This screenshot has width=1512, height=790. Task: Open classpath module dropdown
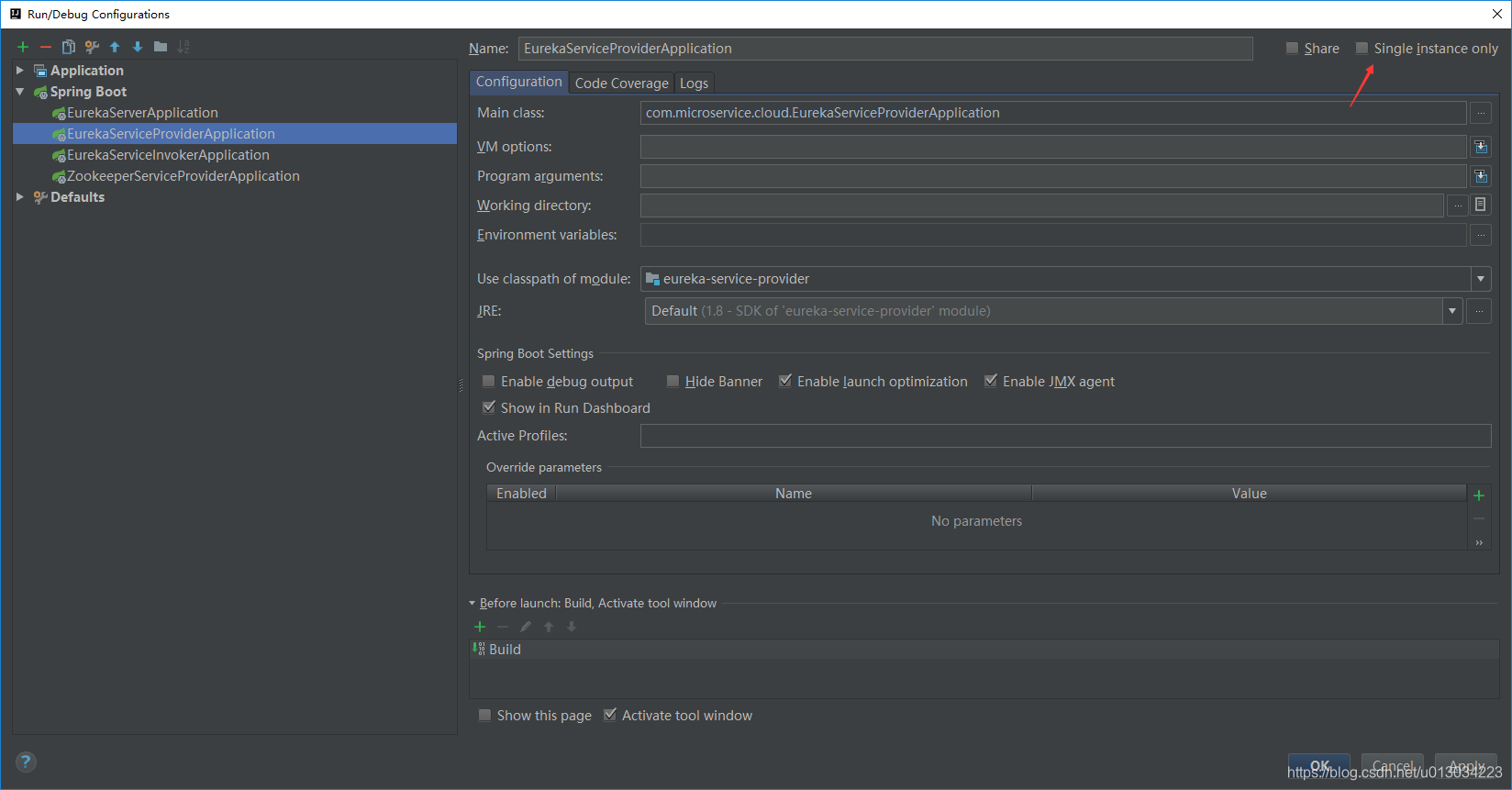click(x=1480, y=279)
